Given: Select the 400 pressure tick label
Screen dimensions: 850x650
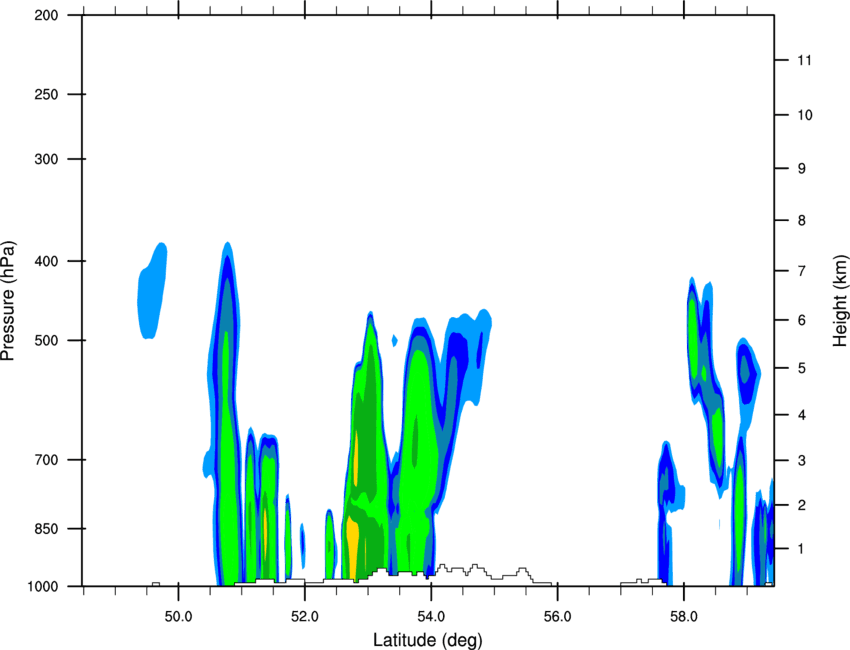Looking at the screenshot, I should pos(46,261).
